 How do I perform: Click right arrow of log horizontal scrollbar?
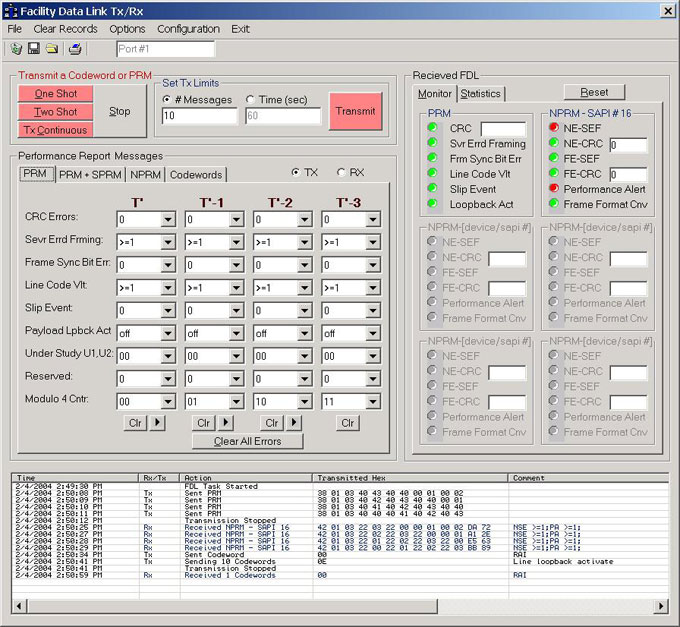661,605
